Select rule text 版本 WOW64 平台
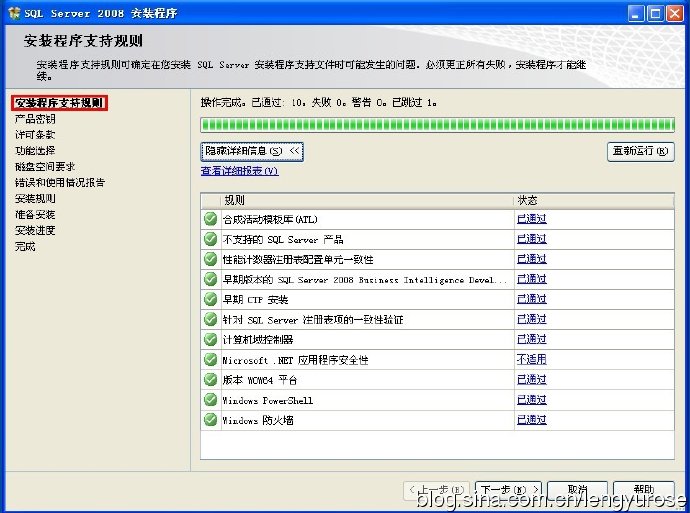 click(x=260, y=380)
